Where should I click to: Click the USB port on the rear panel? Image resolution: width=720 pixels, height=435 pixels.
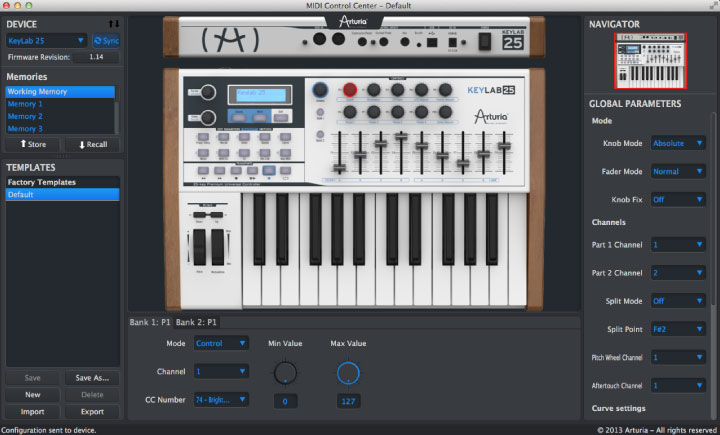432,42
